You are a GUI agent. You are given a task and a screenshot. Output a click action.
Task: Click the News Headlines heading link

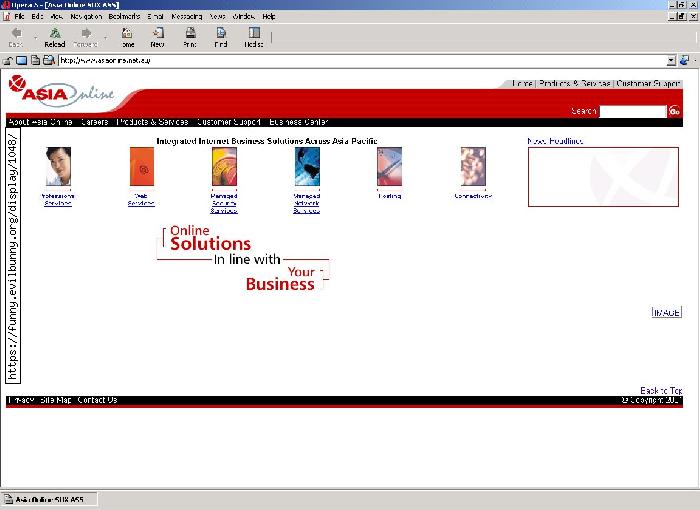555,141
